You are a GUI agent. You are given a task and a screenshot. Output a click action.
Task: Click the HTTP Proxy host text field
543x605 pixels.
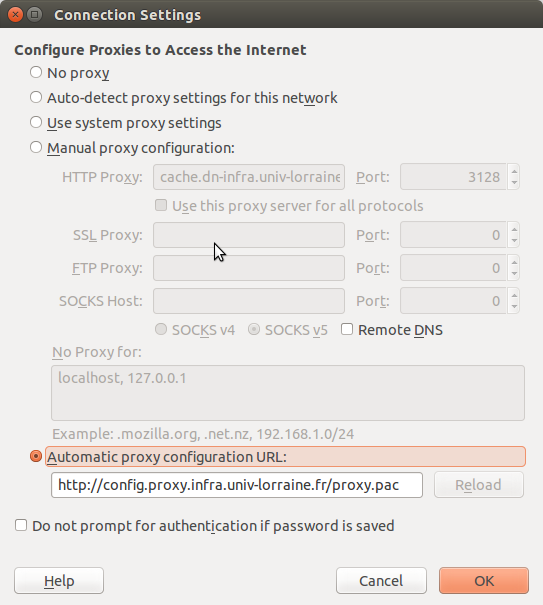[x=249, y=177]
